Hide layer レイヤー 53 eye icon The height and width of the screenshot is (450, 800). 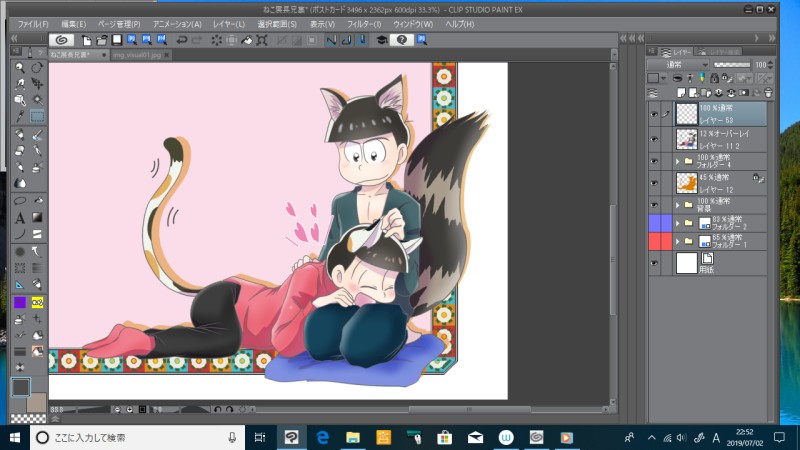pyautogui.click(x=654, y=115)
